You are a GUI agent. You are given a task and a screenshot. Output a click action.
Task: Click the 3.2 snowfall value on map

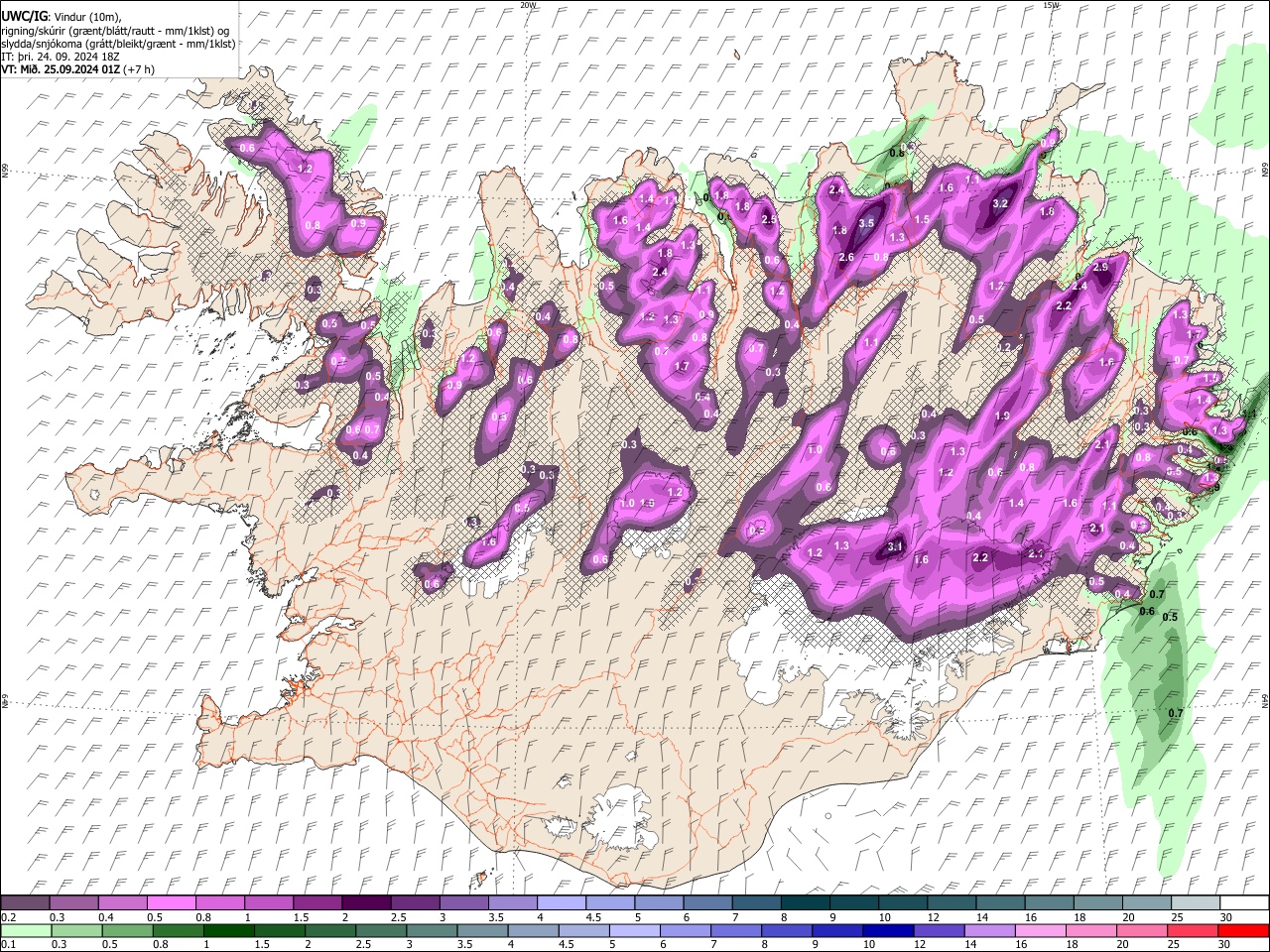coord(1000,203)
